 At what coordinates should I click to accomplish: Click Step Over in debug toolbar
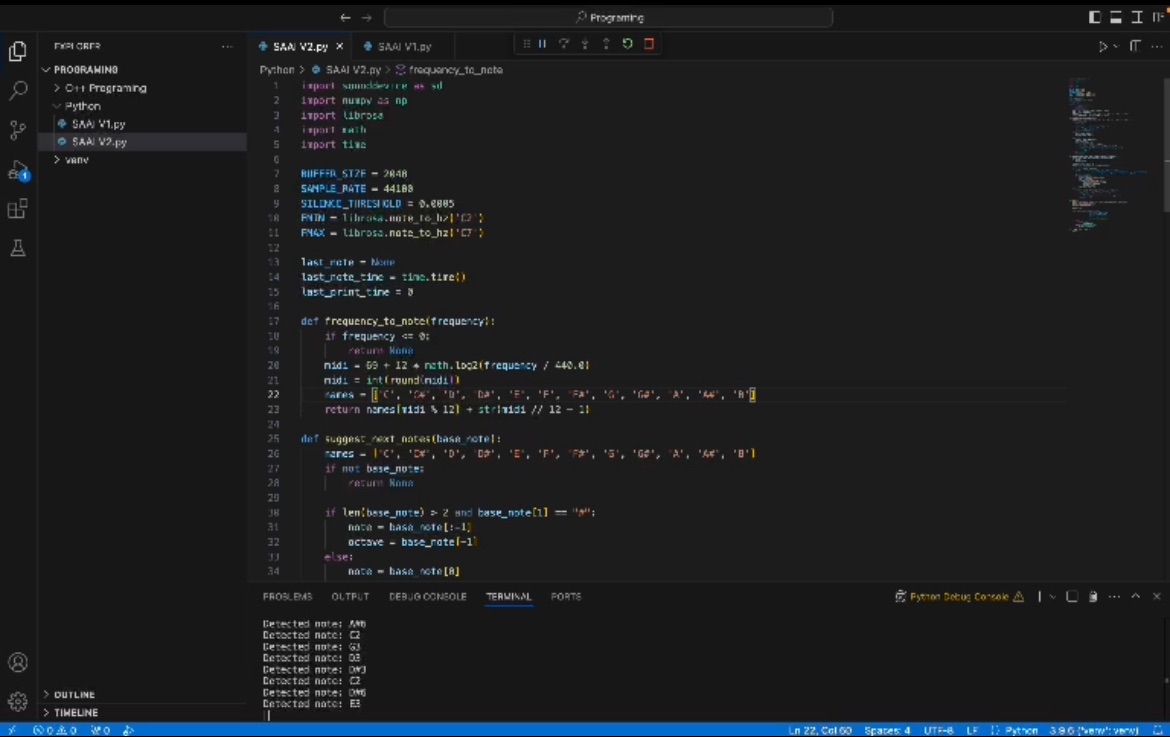tap(564, 44)
